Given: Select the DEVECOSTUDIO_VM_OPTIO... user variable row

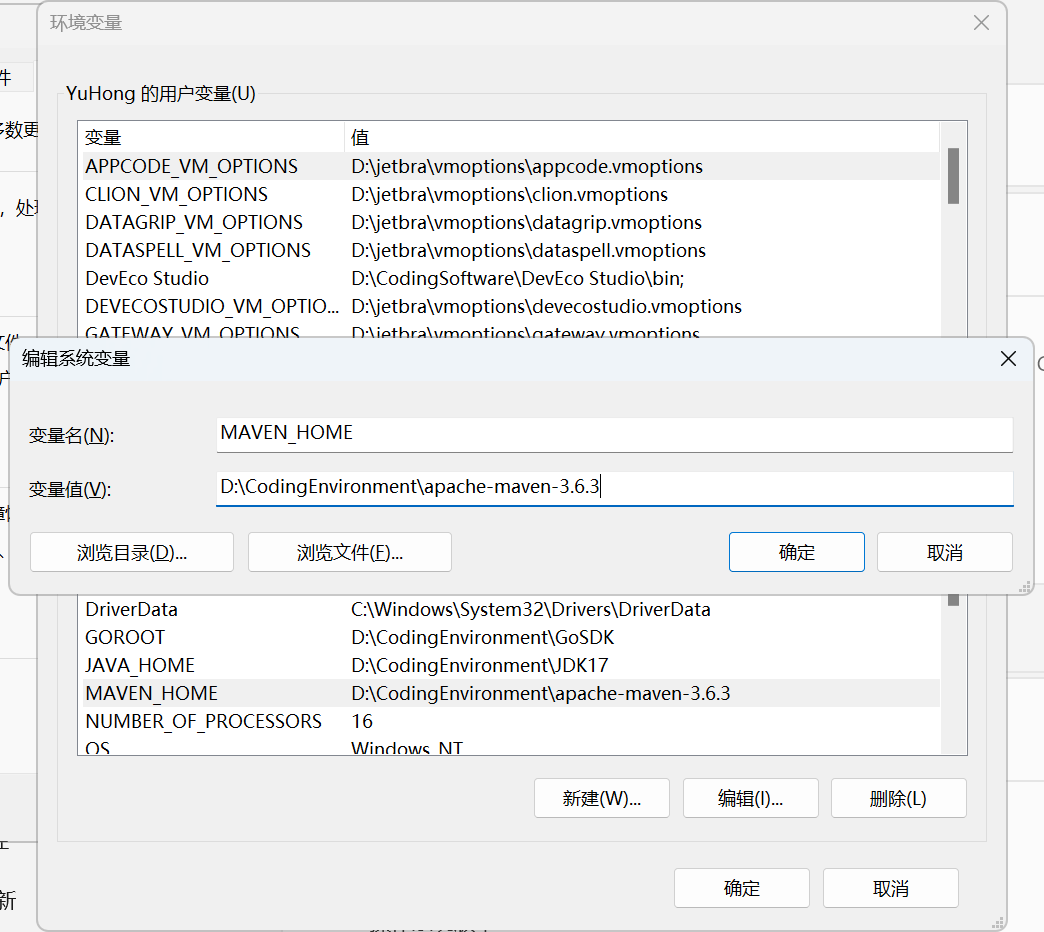Looking at the screenshot, I should (x=511, y=306).
